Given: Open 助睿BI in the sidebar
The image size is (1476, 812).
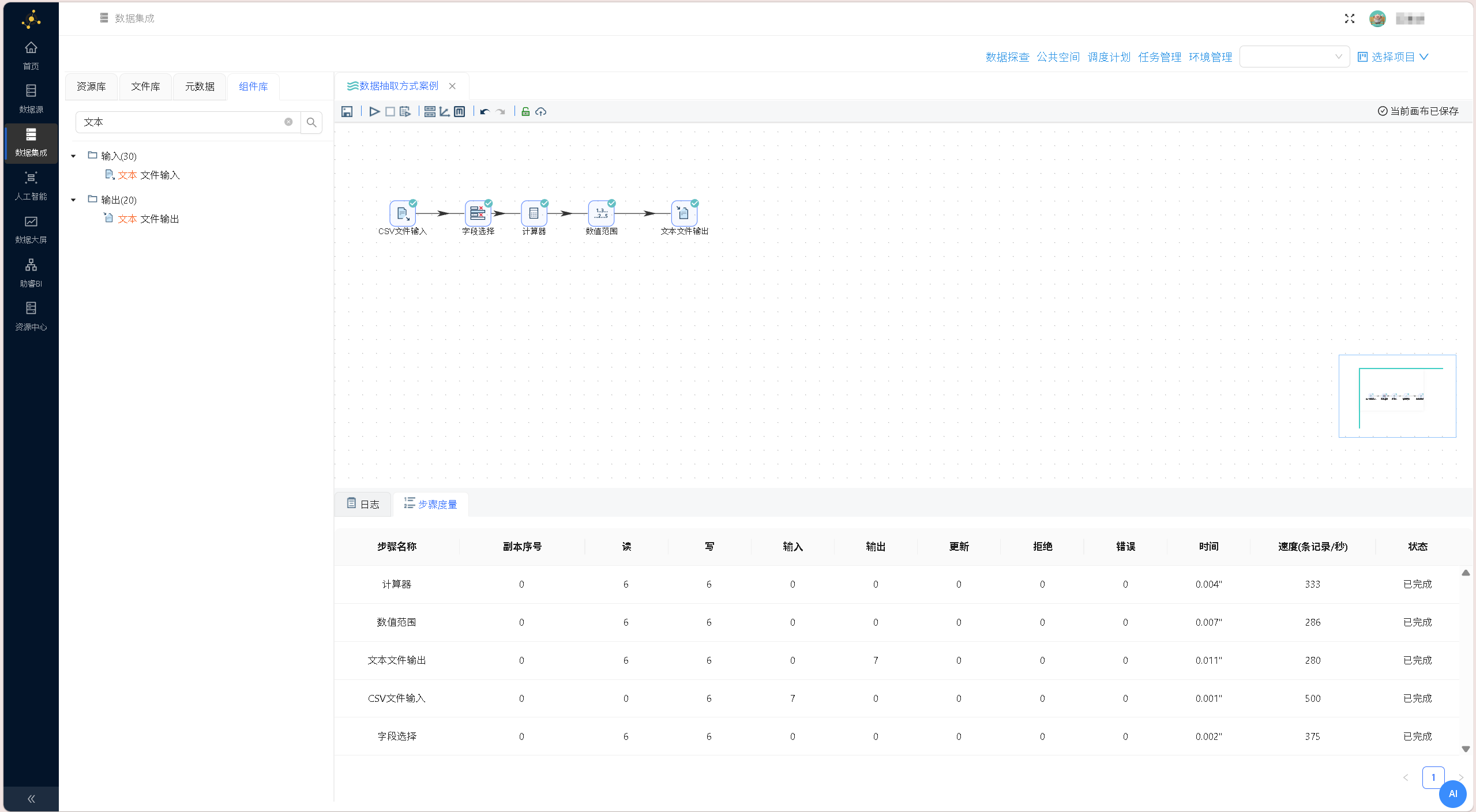Looking at the screenshot, I should point(31,273).
